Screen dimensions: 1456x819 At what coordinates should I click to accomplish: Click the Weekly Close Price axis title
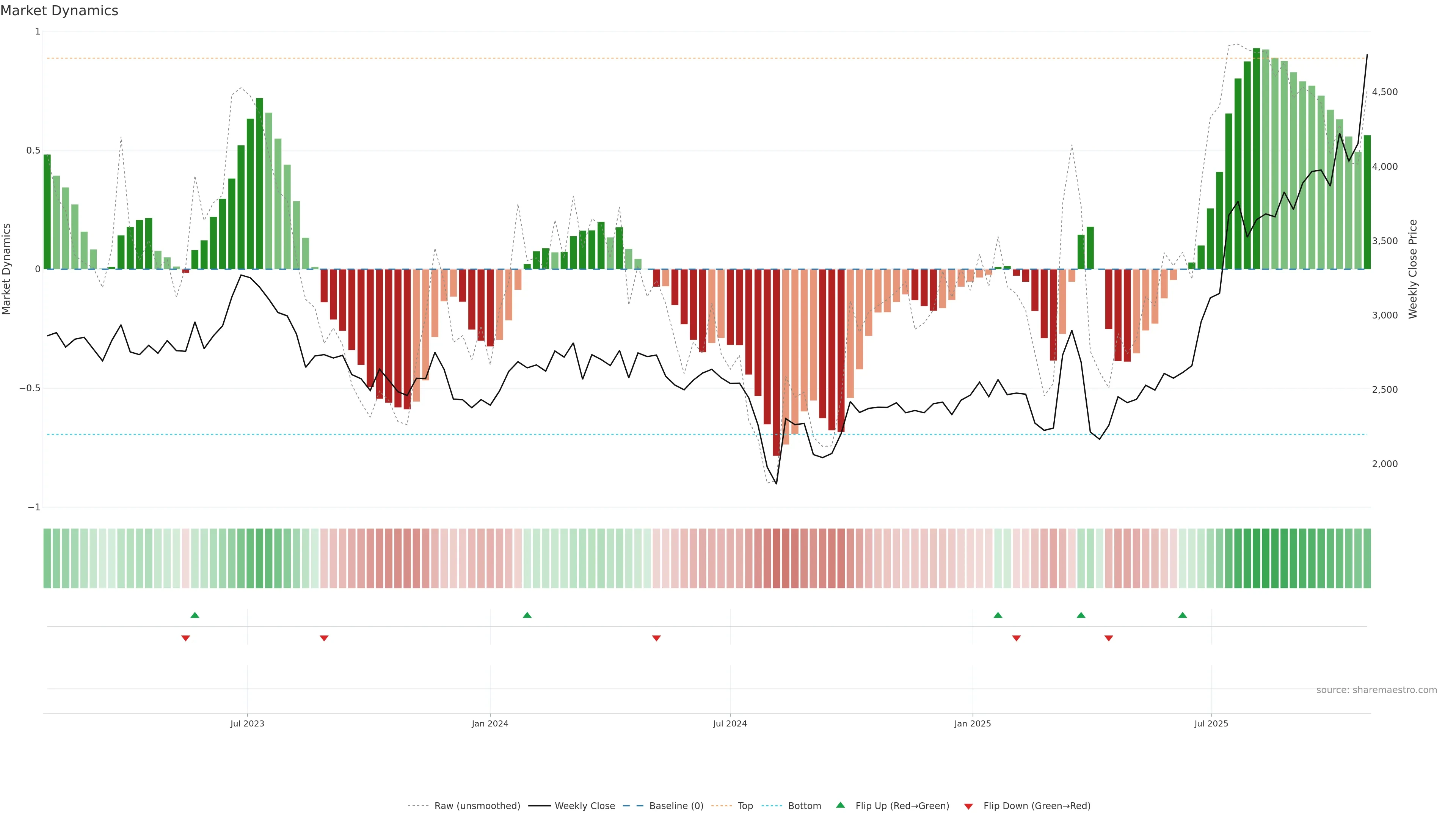click(x=1413, y=269)
